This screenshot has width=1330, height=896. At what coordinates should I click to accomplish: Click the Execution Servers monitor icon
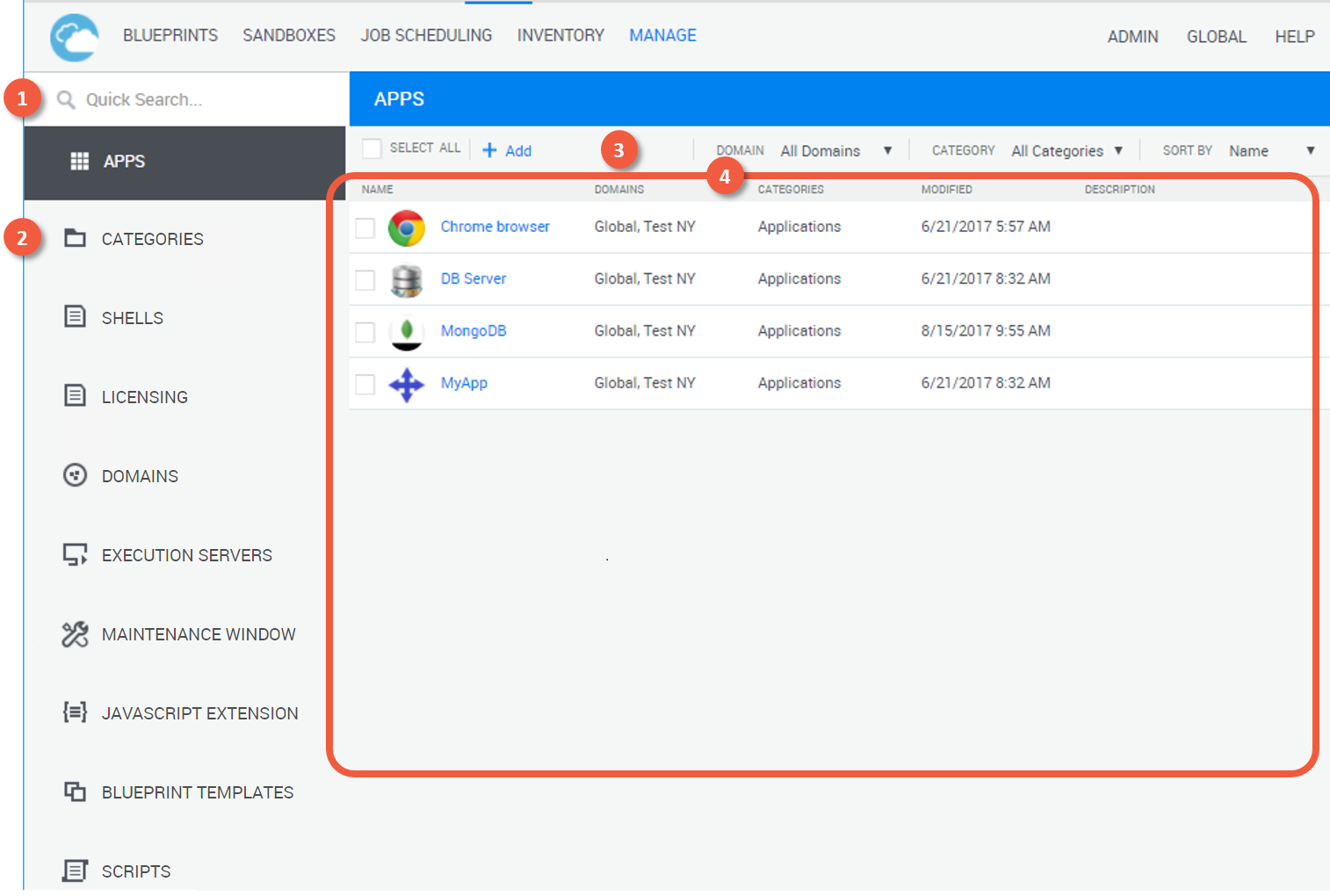(76, 554)
